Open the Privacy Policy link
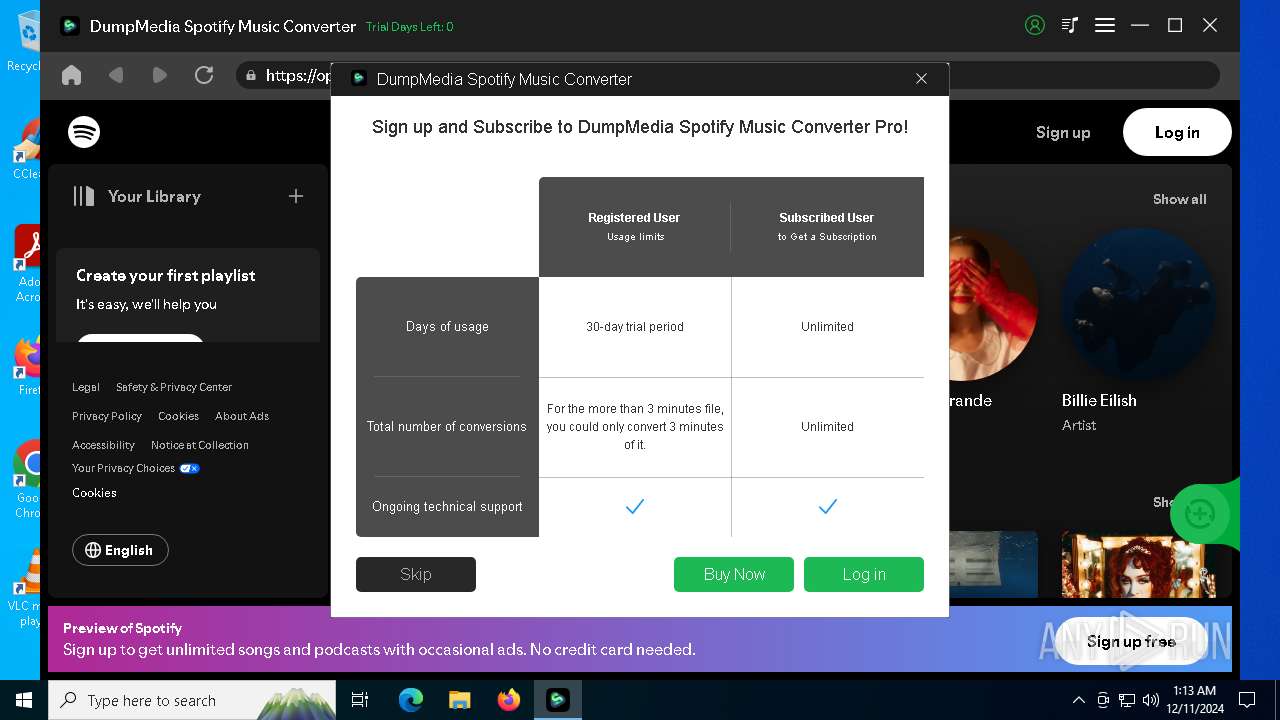 [x=107, y=416]
